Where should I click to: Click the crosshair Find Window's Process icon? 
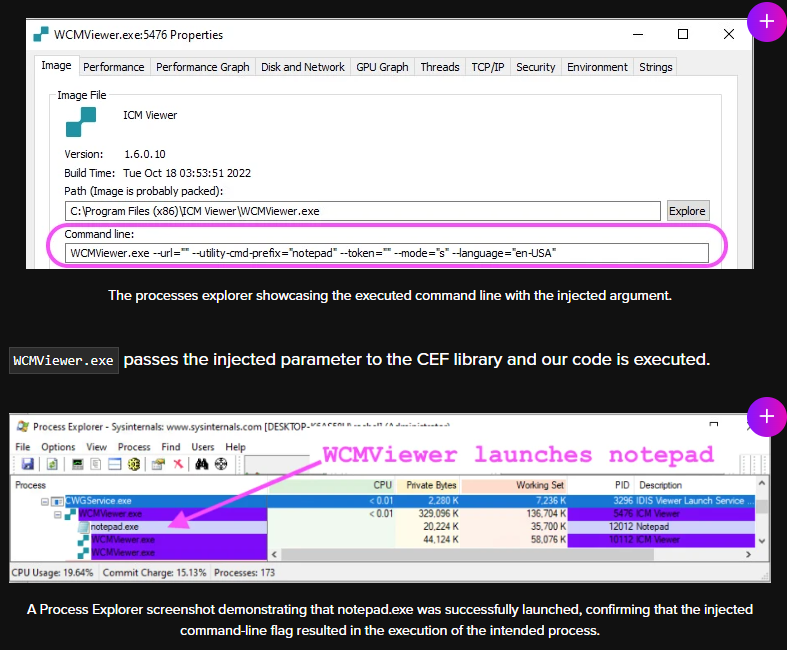pyautogui.click(x=221, y=464)
